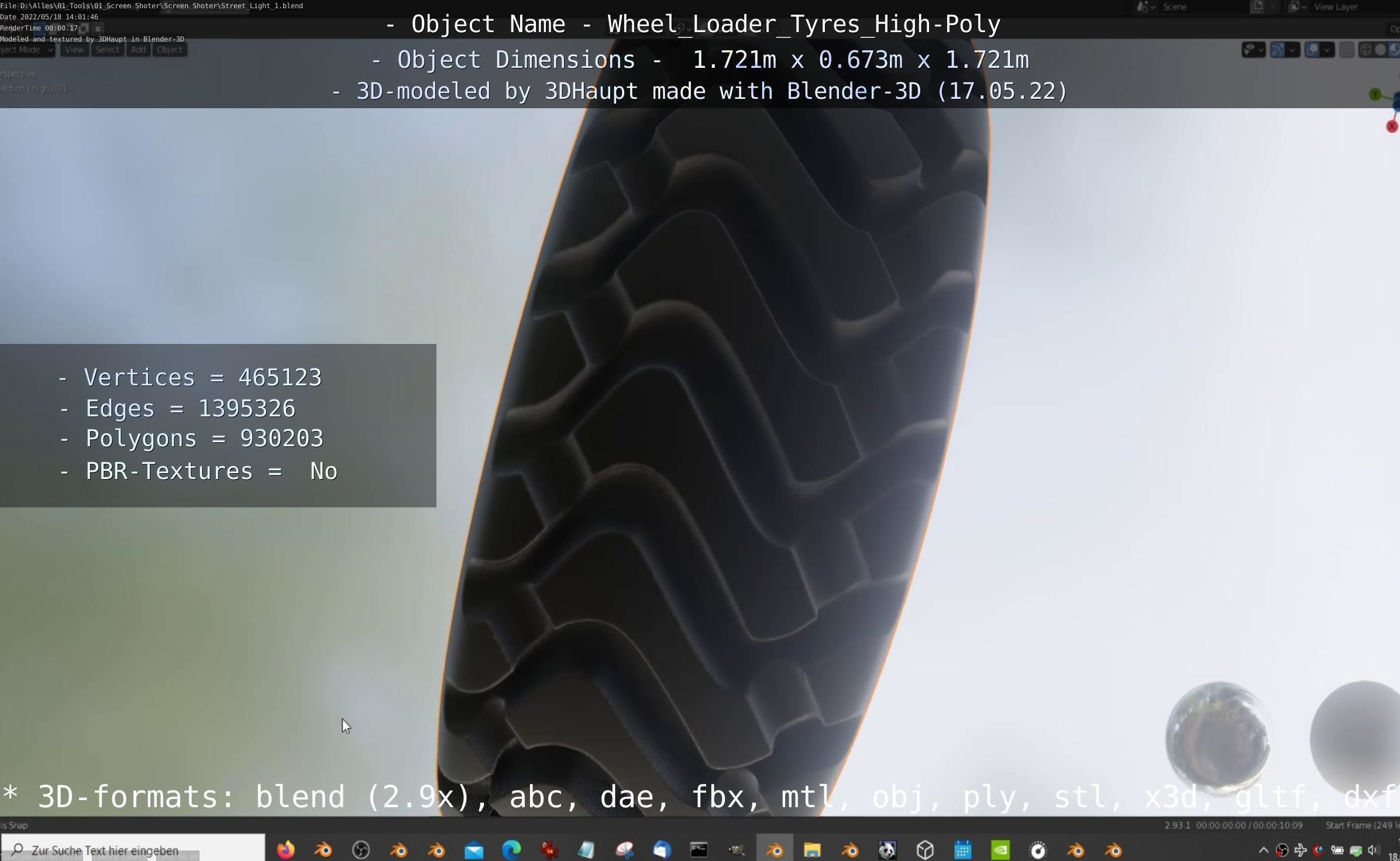Toggle X-ray mode
This screenshot has width=1400, height=861.
point(1346,50)
